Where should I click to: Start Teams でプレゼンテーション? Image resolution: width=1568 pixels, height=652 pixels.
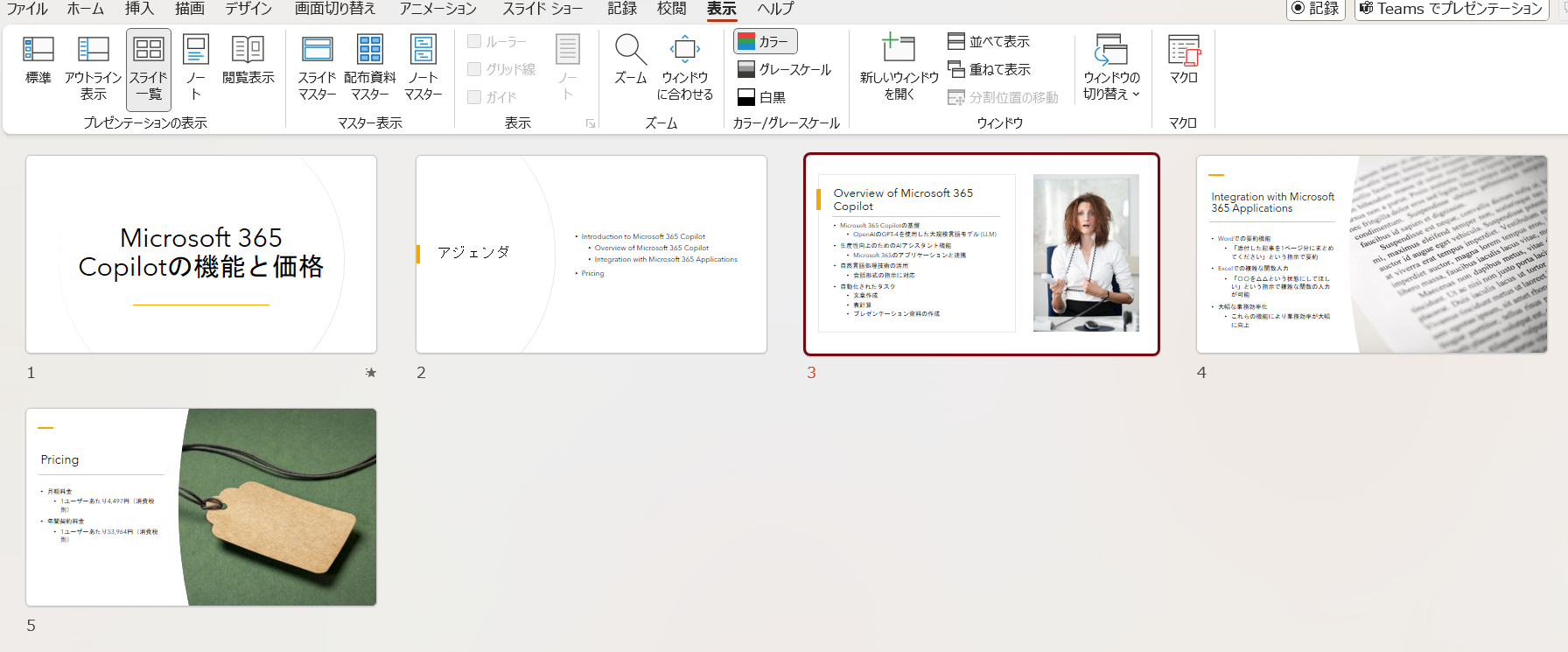(1451, 9)
